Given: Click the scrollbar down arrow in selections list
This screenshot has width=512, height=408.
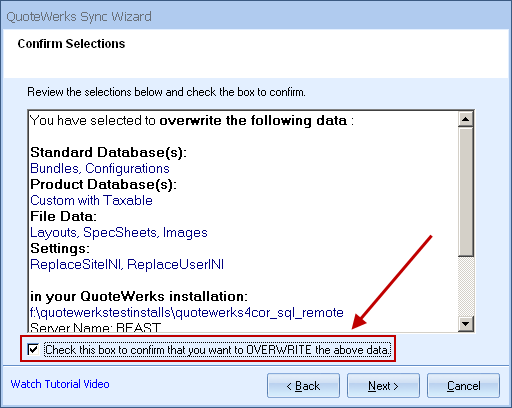Looking at the screenshot, I should [466, 323].
